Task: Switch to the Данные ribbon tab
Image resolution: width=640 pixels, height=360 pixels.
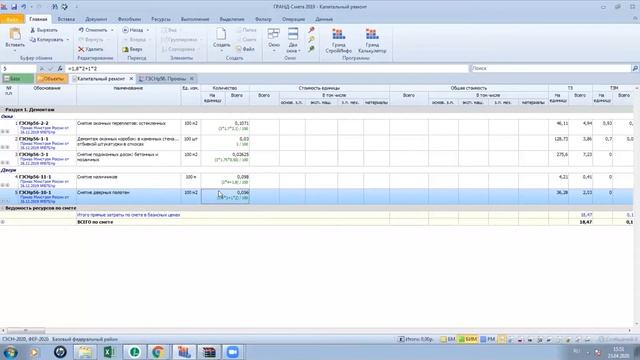Action: click(324, 19)
